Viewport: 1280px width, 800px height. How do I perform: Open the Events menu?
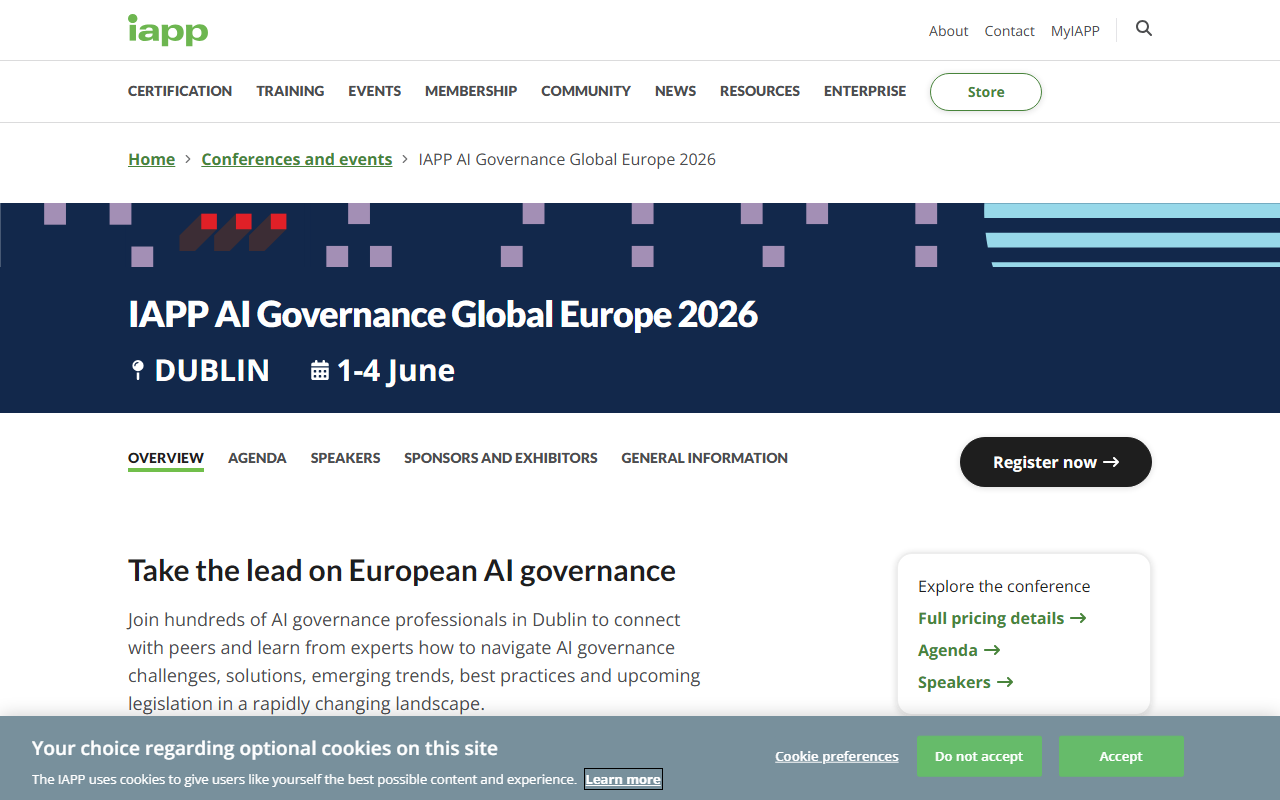(x=374, y=91)
